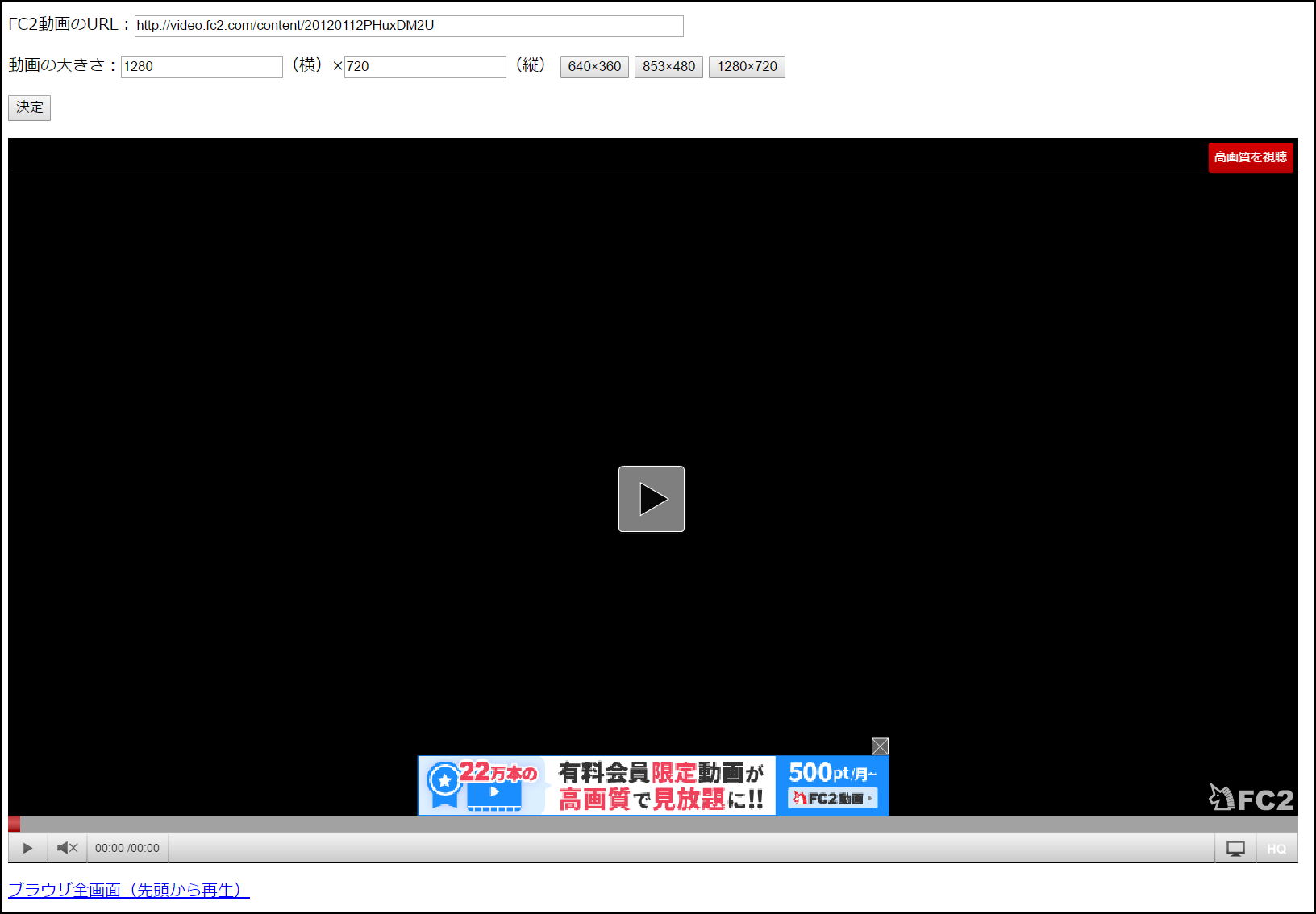Close the banner ad with X icon
Viewport: 1316px width, 914px height.
tap(880, 746)
